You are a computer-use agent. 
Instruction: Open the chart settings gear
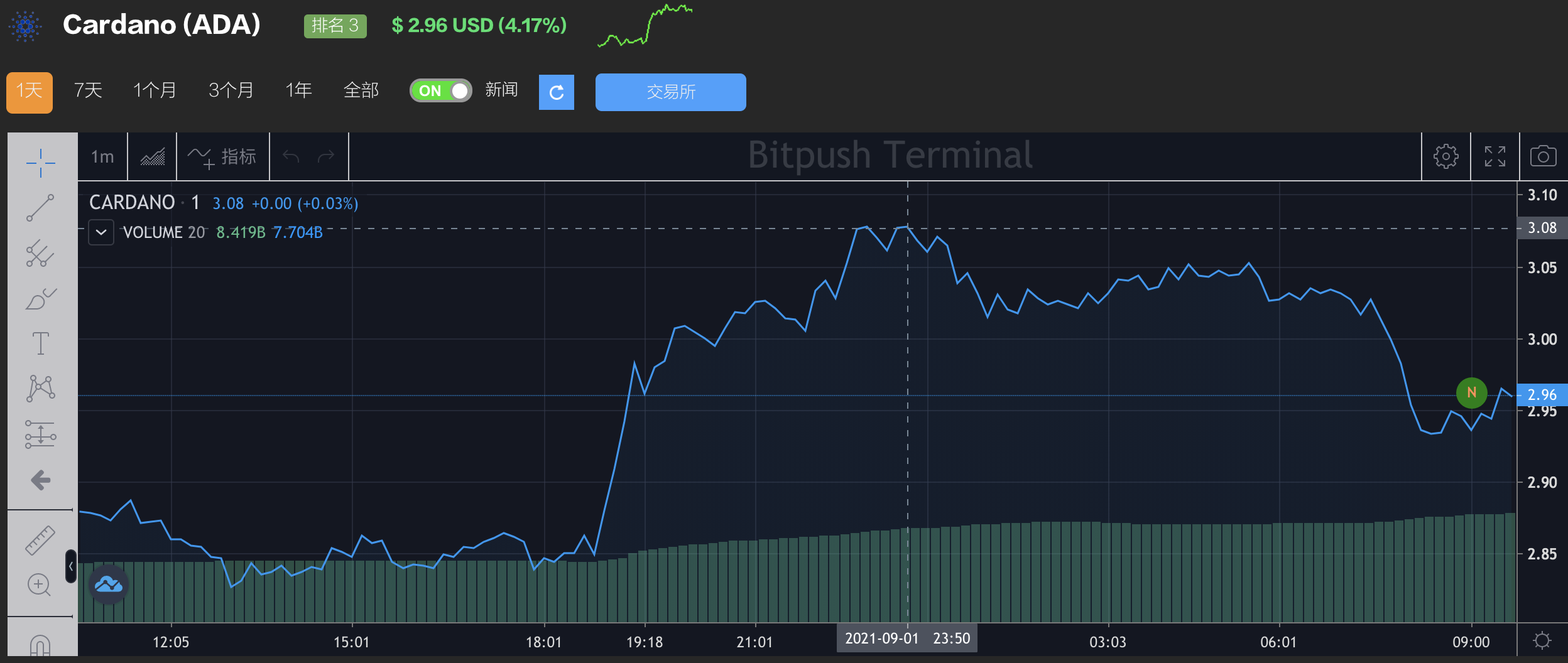[1446, 156]
